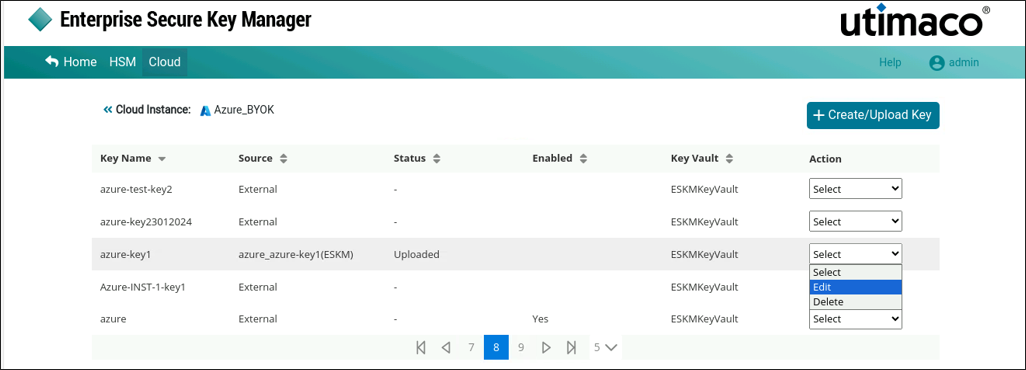Click the teal diamond ESKM logo
The height and width of the screenshot is (370, 1026).
click(x=40, y=19)
